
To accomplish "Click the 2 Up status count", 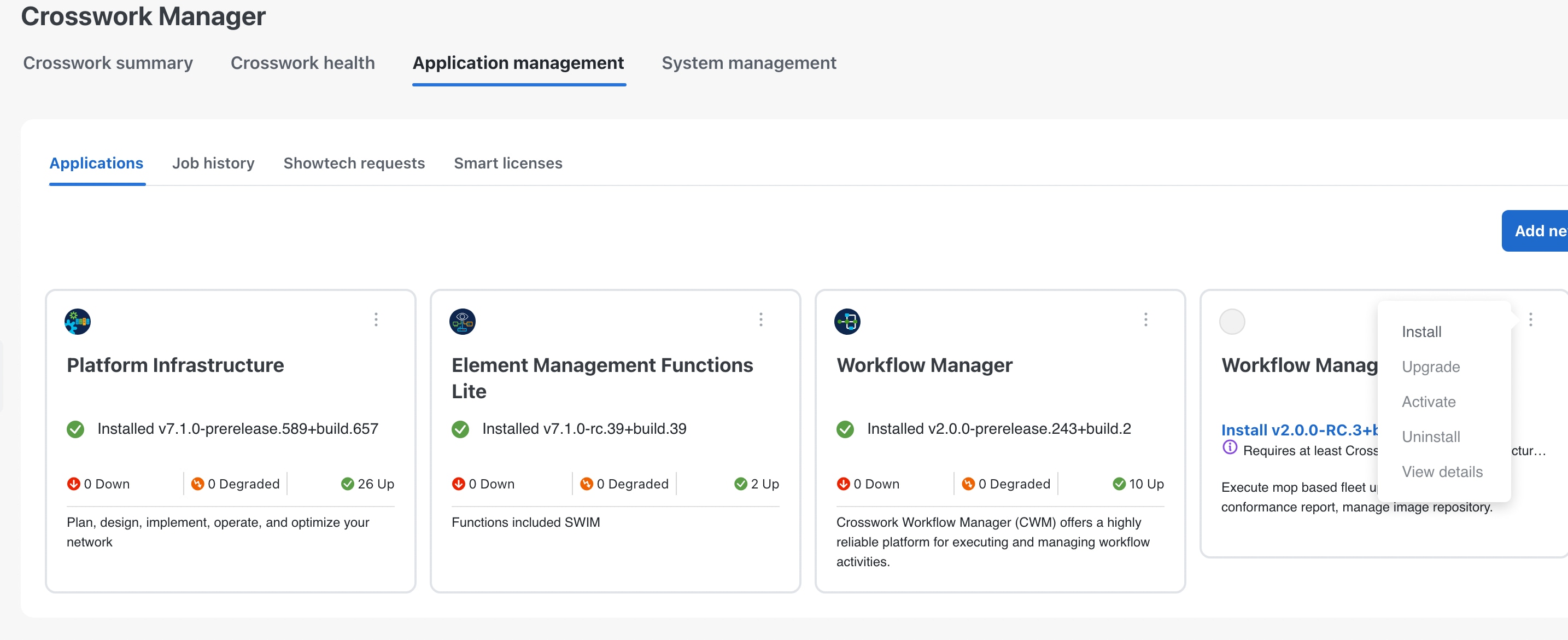I will click(764, 484).
